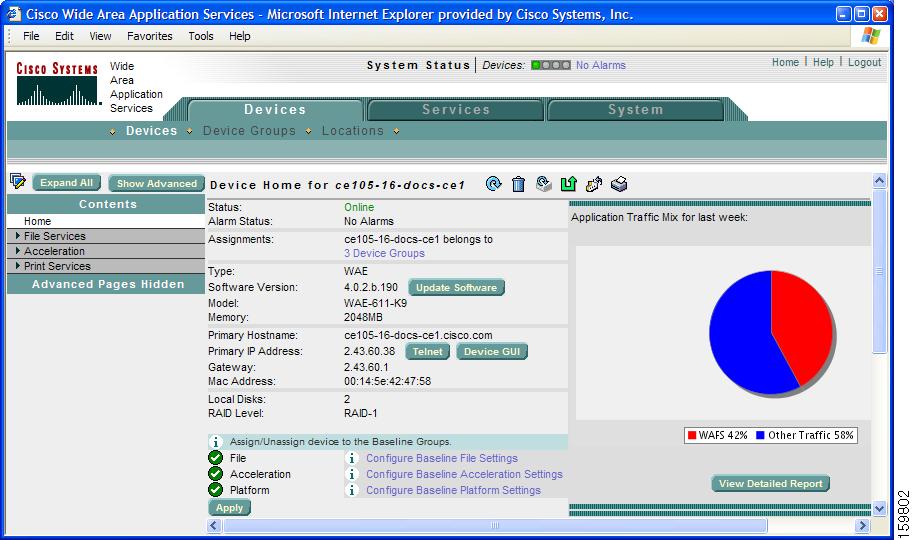Click the green upward arrow toolbar icon

tap(568, 184)
